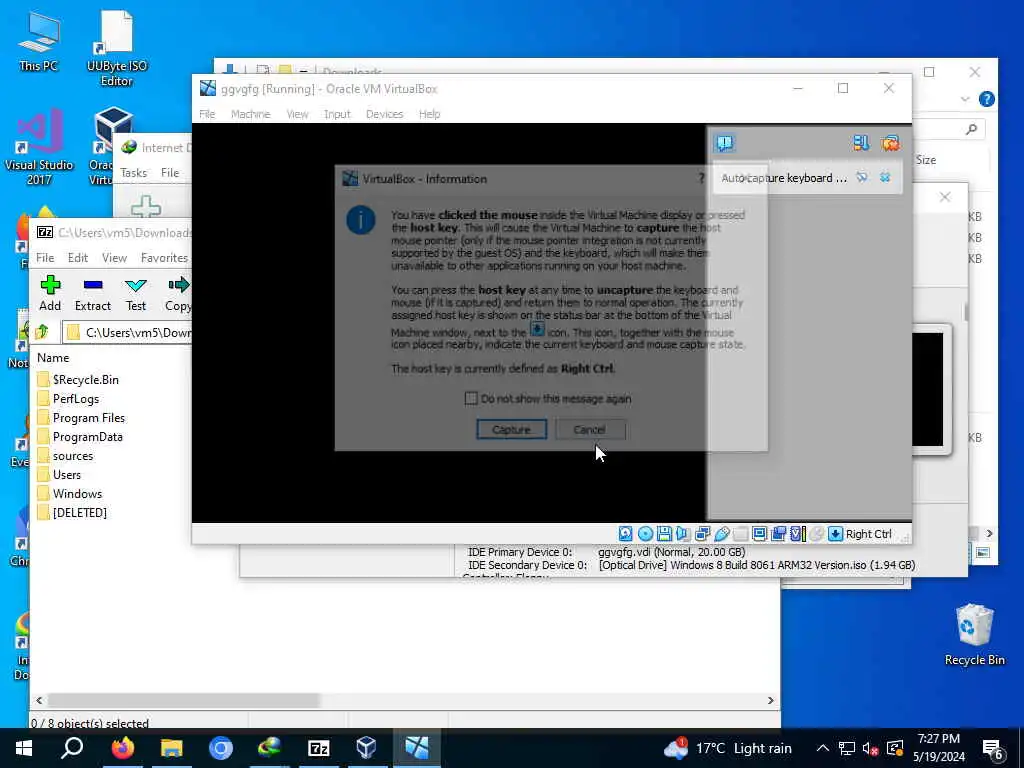This screenshot has width=1024, height=768.
Task: Click the display status bar icon
Action: click(760, 534)
